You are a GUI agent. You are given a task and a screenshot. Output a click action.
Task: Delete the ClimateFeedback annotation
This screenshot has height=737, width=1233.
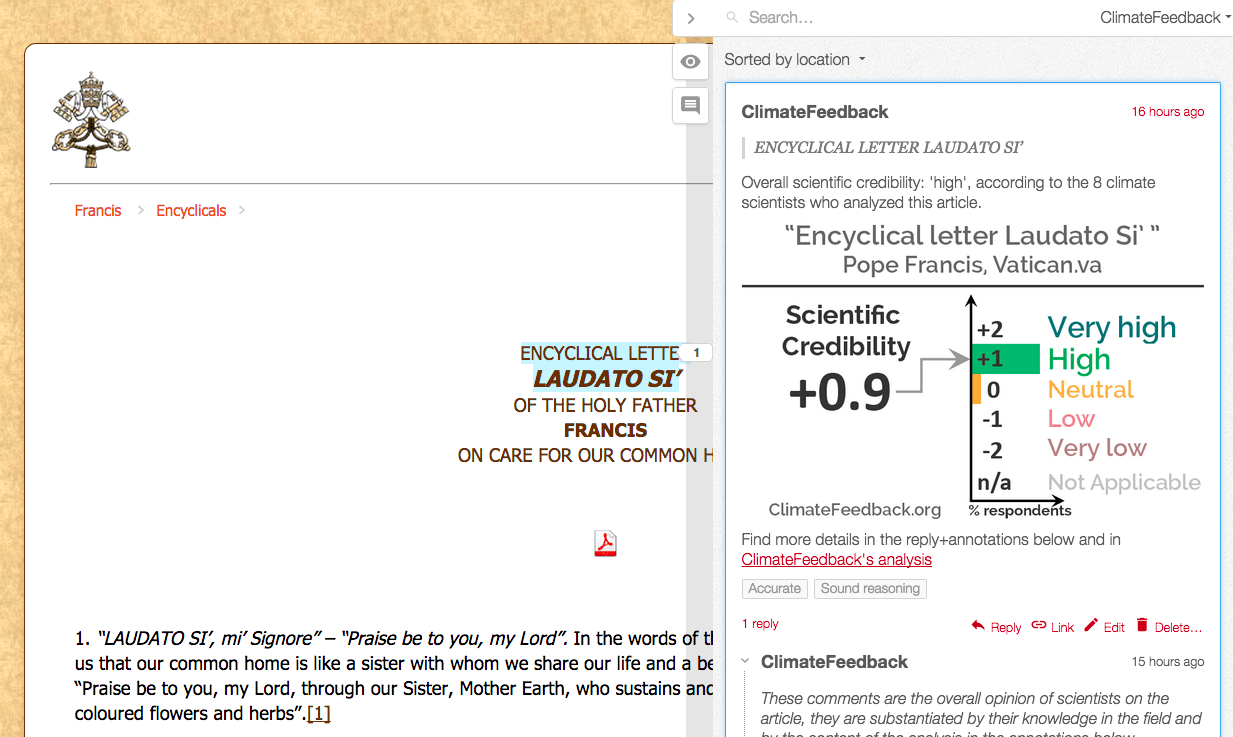pos(1169,627)
